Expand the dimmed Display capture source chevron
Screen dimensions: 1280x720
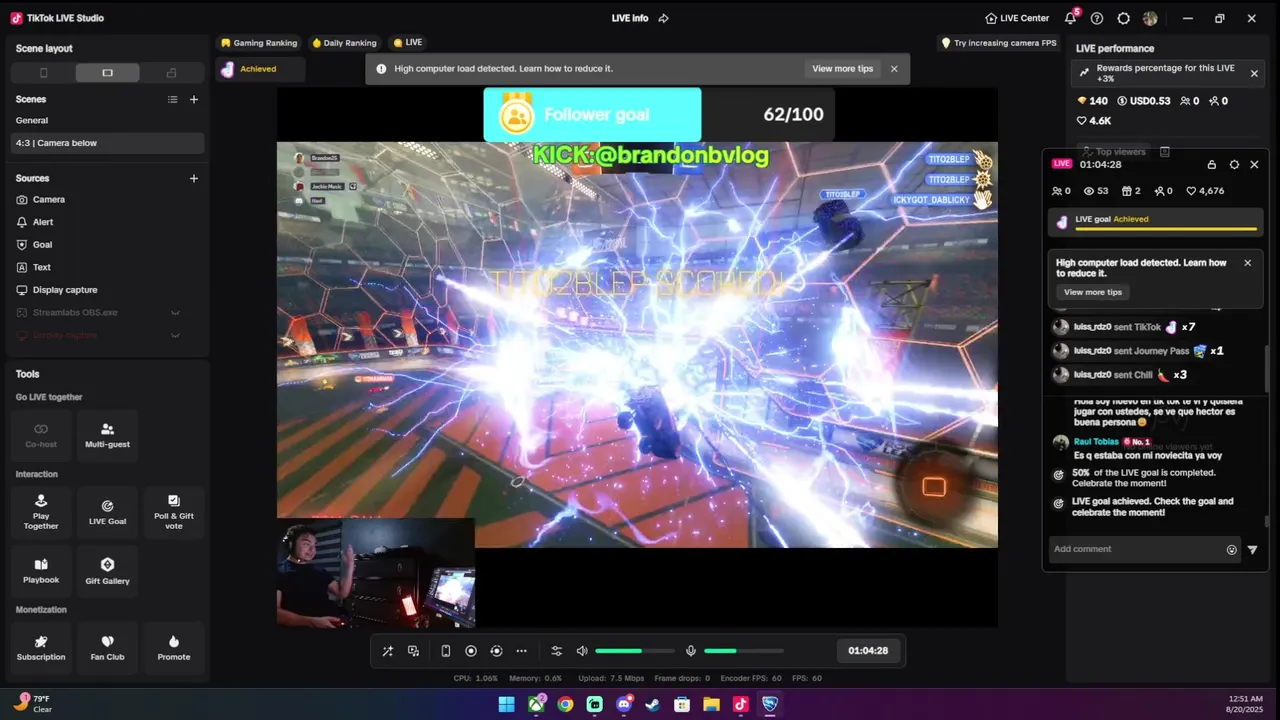pyautogui.click(x=175, y=335)
